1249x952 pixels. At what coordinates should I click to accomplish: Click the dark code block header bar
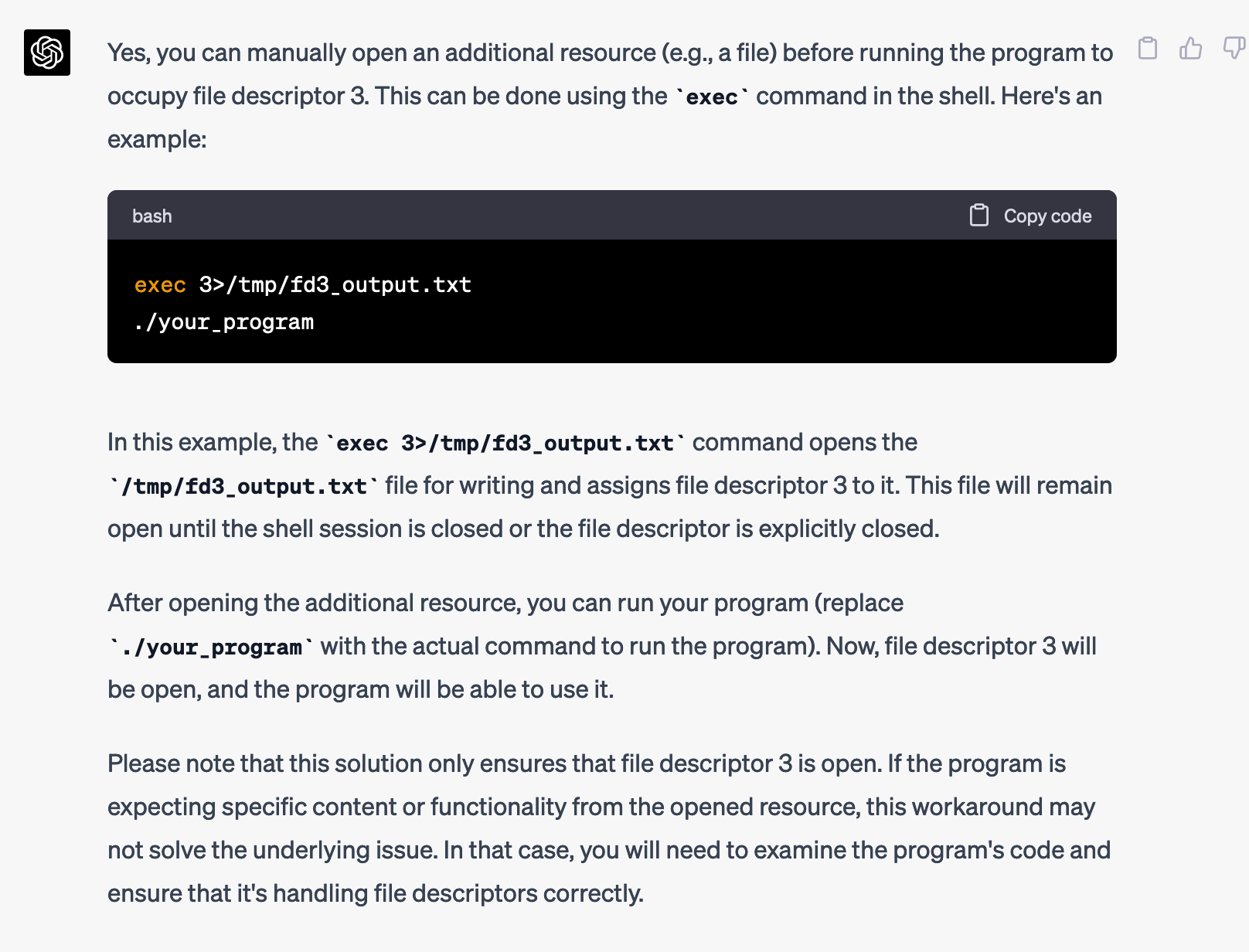click(x=541, y=216)
